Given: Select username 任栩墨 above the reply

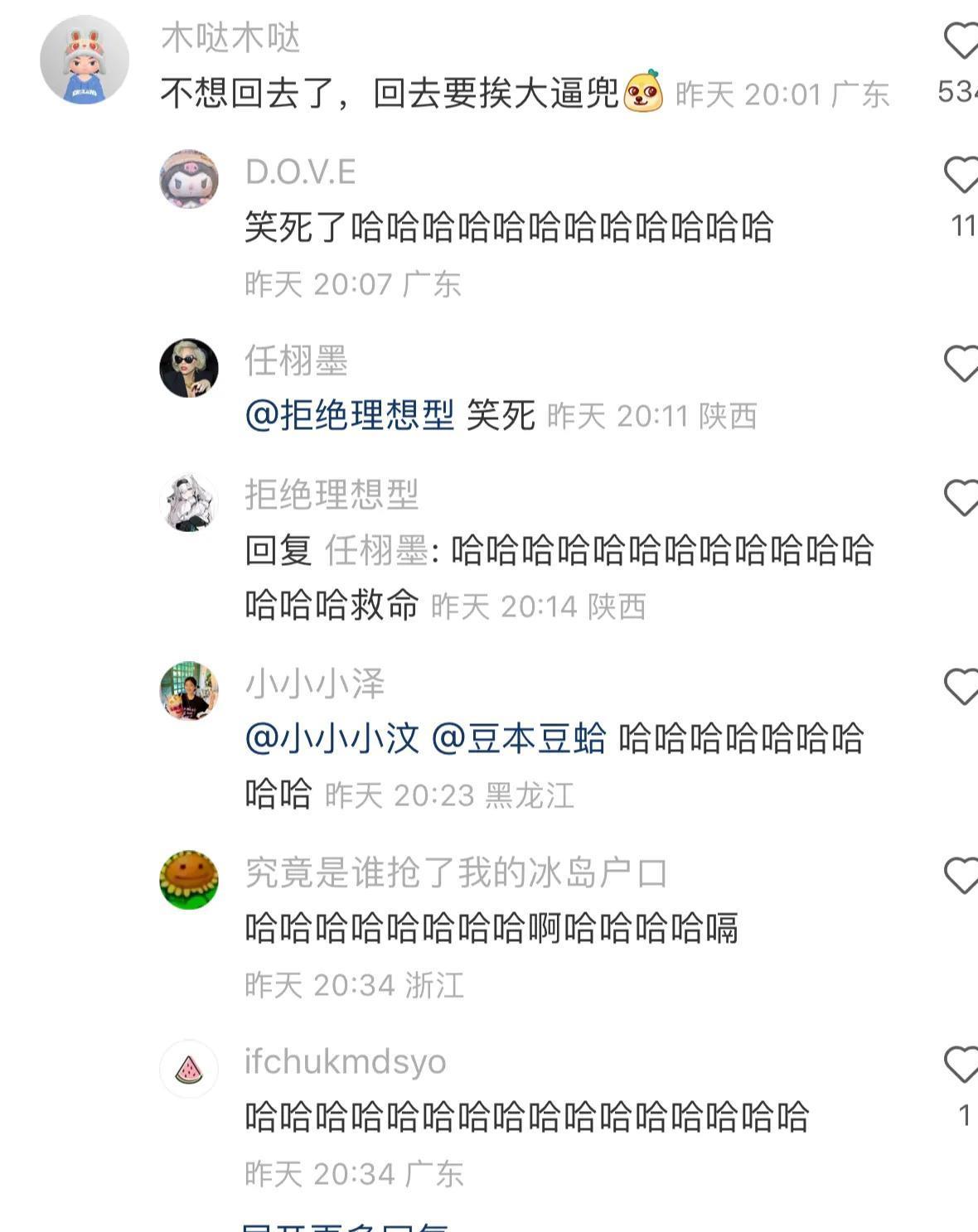Looking at the screenshot, I should point(296,361).
